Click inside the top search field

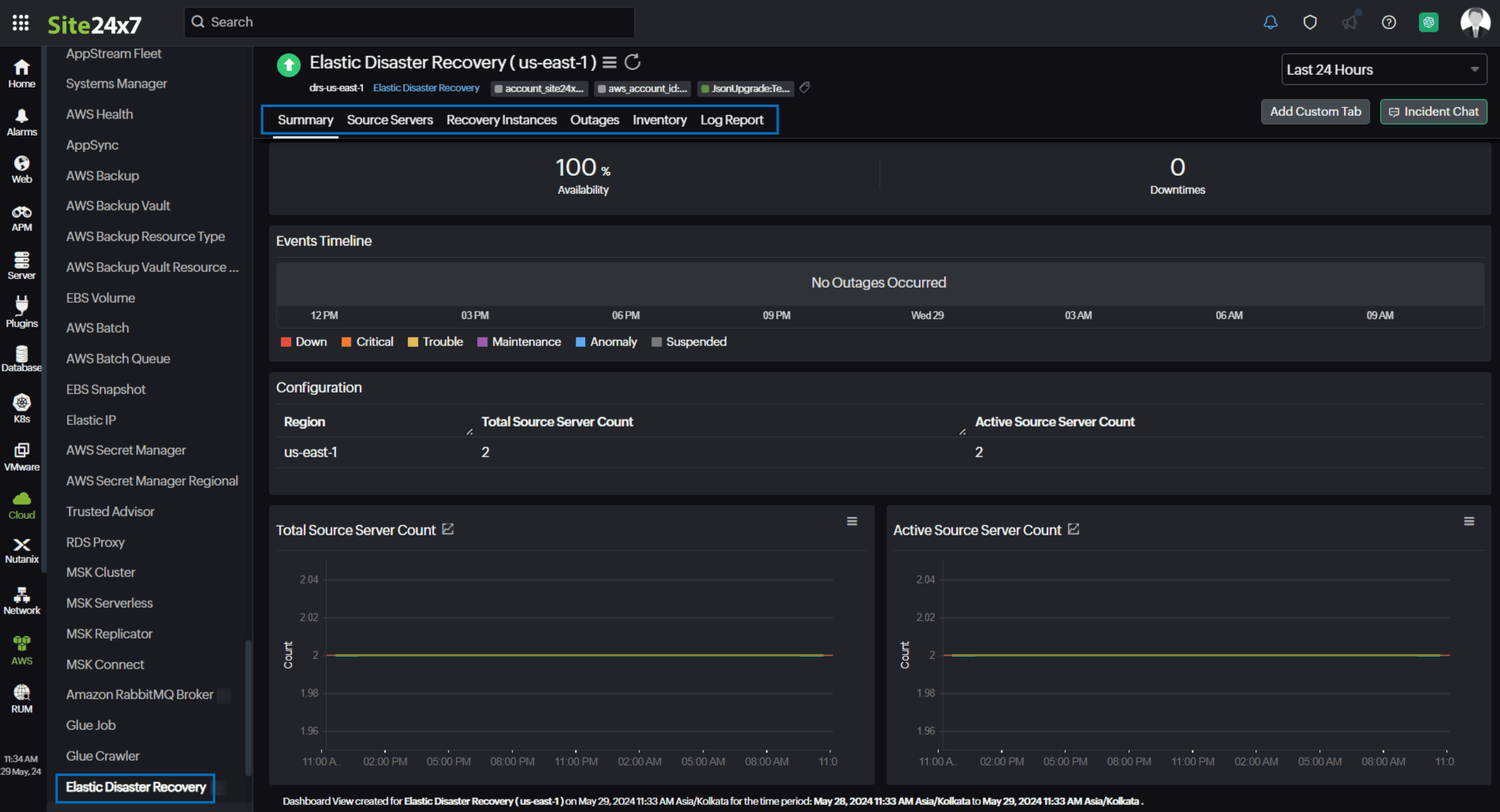tap(409, 22)
